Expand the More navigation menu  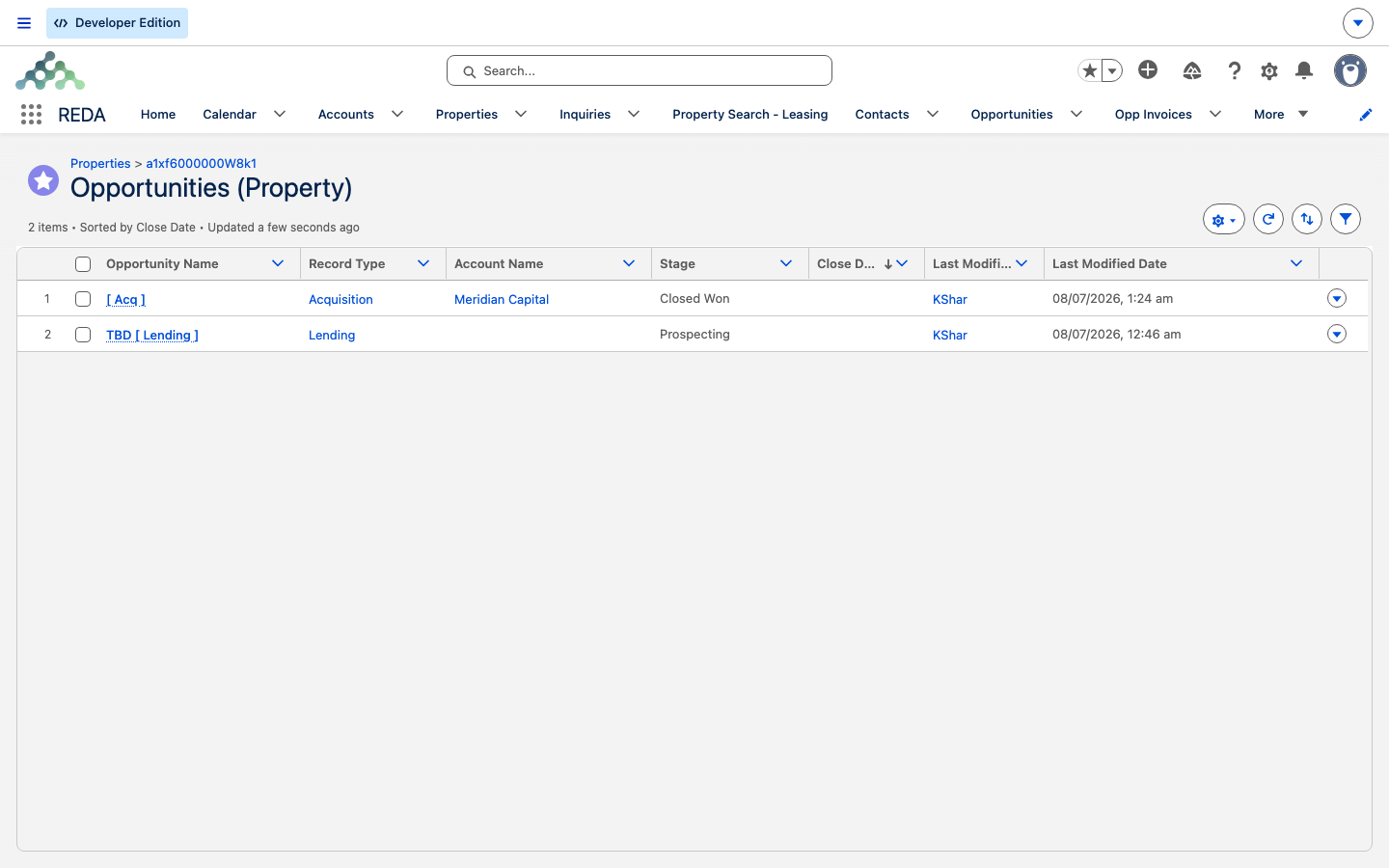click(x=1281, y=114)
